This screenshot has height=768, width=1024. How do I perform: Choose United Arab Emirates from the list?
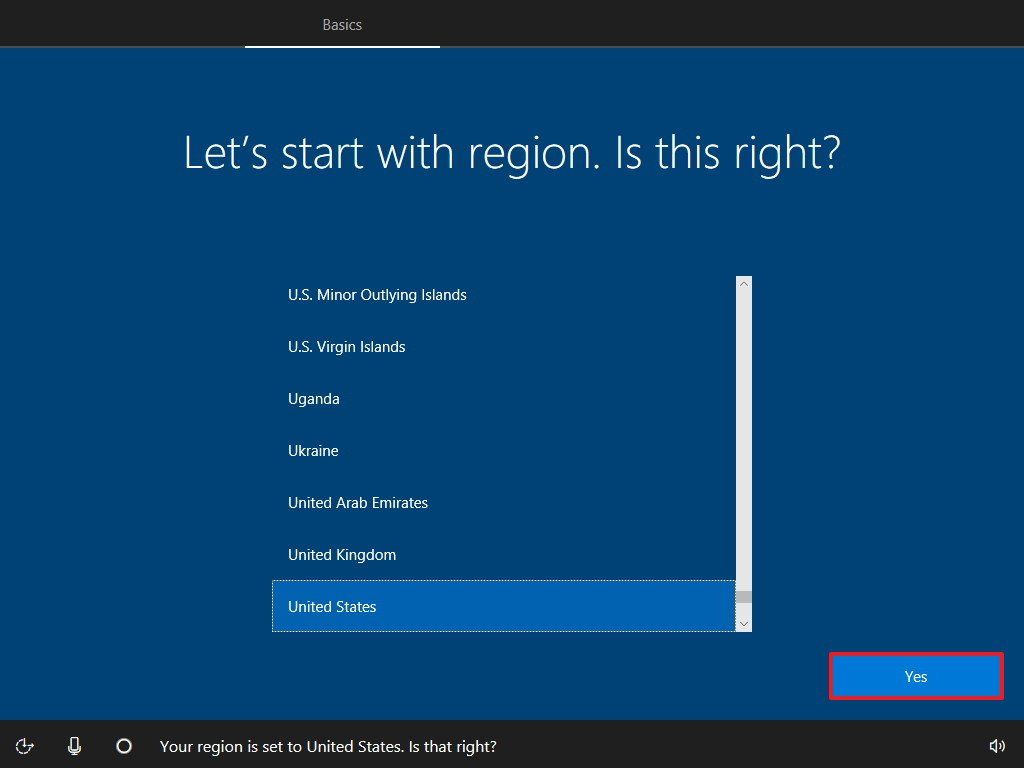pos(357,502)
